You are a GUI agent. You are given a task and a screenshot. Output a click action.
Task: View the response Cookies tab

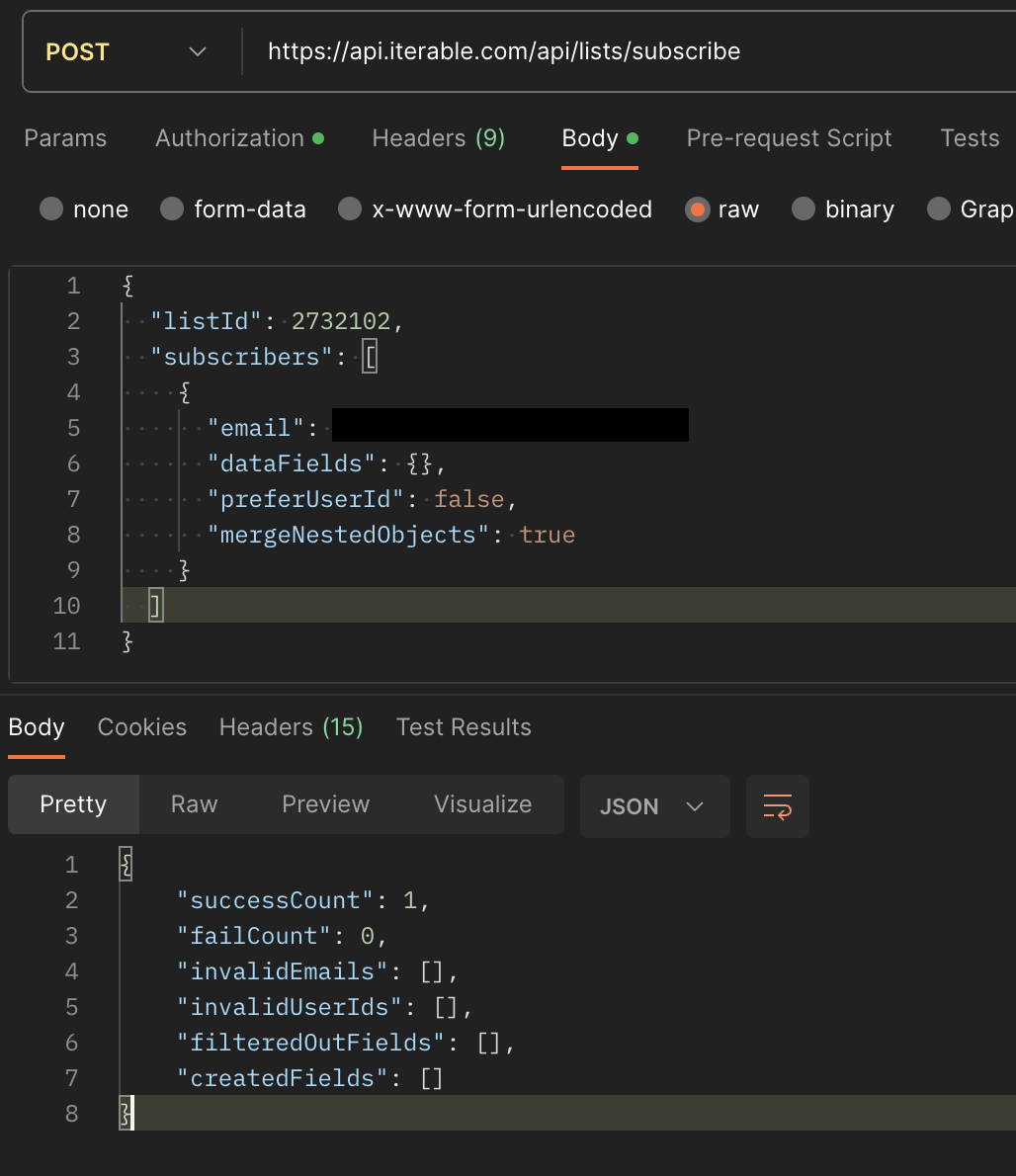click(x=142, y=727)
